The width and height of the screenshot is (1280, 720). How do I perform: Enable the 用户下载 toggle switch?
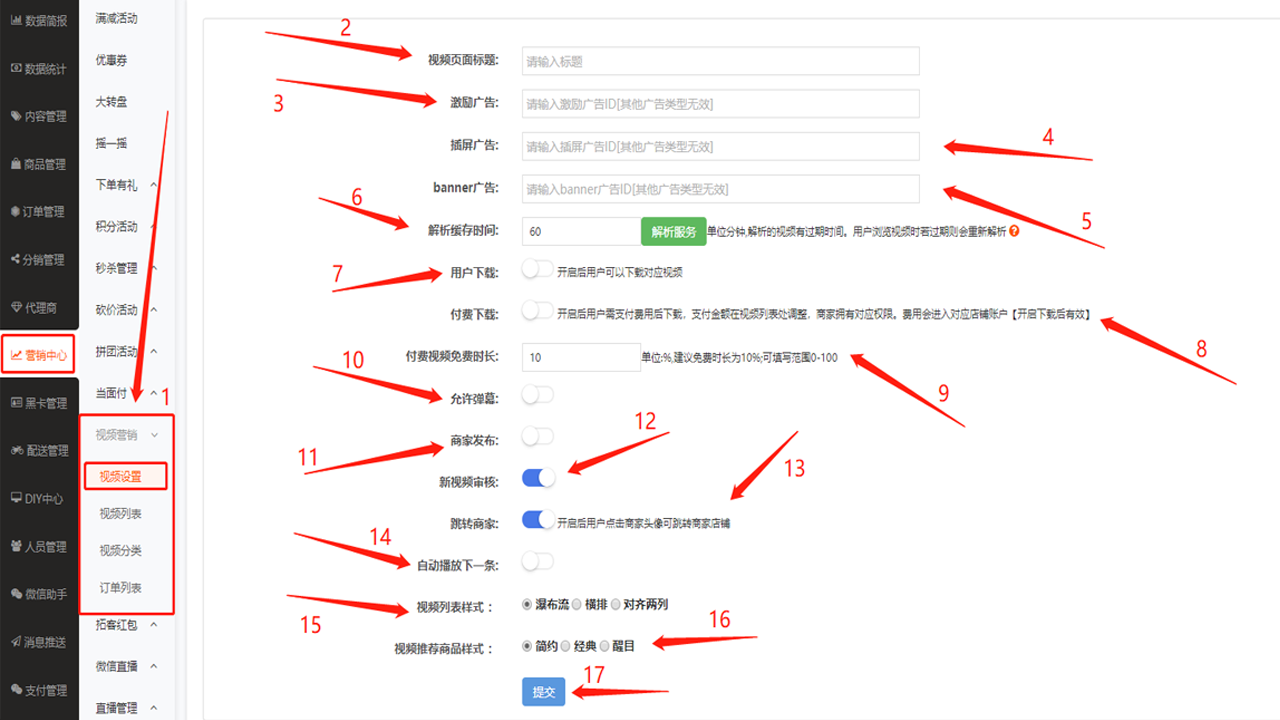click(538, 270)
